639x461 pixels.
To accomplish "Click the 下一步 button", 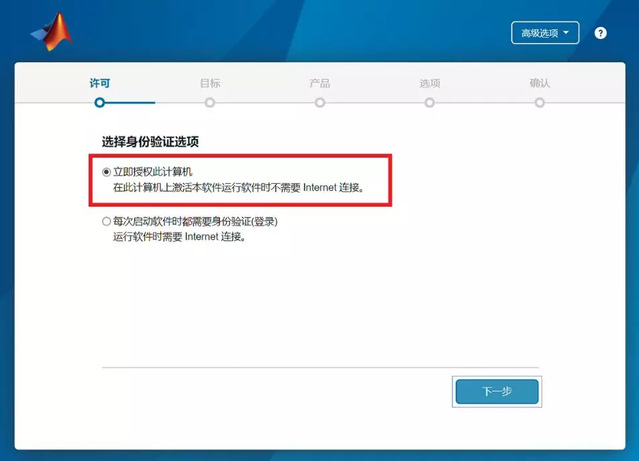I will [497, 392].
